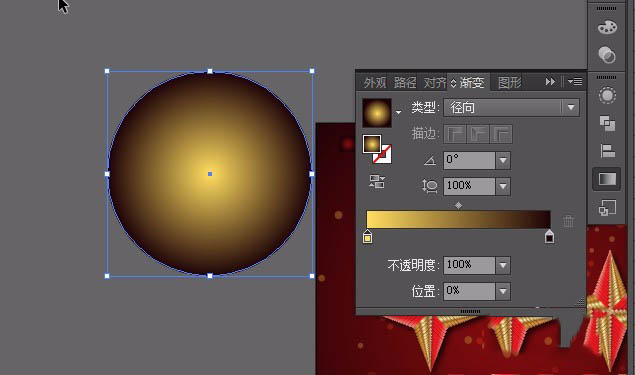This screenshot has width=635, height=375.
Task: Click the bottom-left corner handle
Action: point(107,276)
